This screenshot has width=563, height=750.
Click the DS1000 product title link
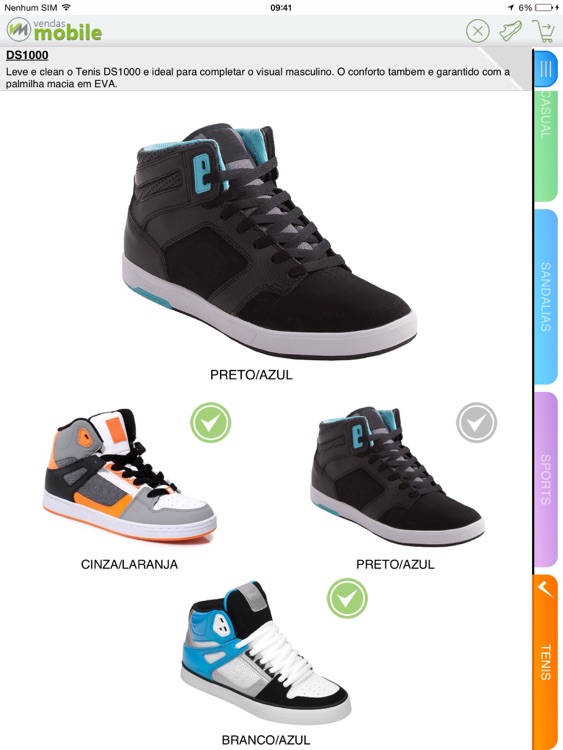[x=27, y=55]
